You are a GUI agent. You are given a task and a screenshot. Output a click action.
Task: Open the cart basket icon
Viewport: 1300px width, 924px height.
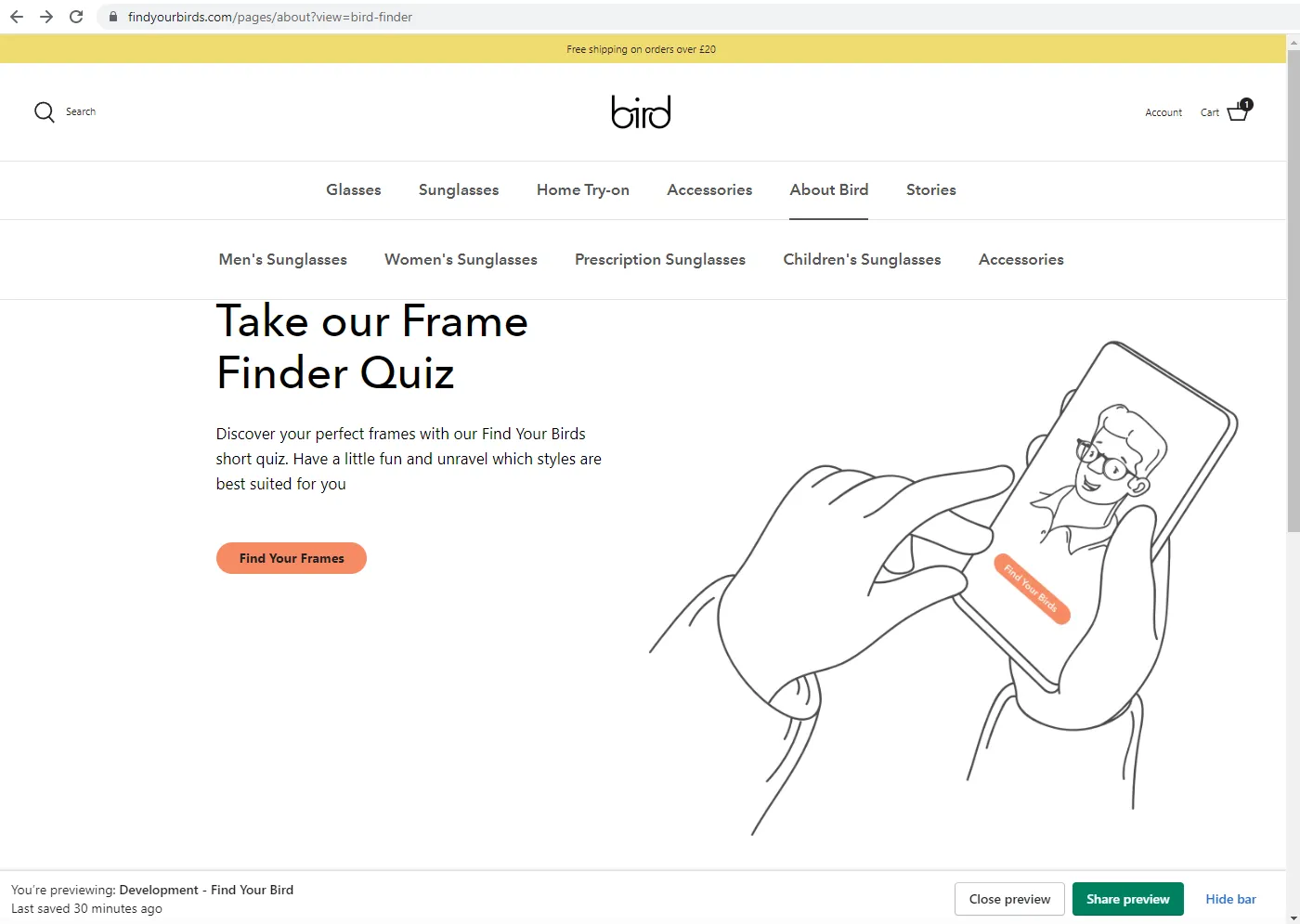tap(1240, 111)
